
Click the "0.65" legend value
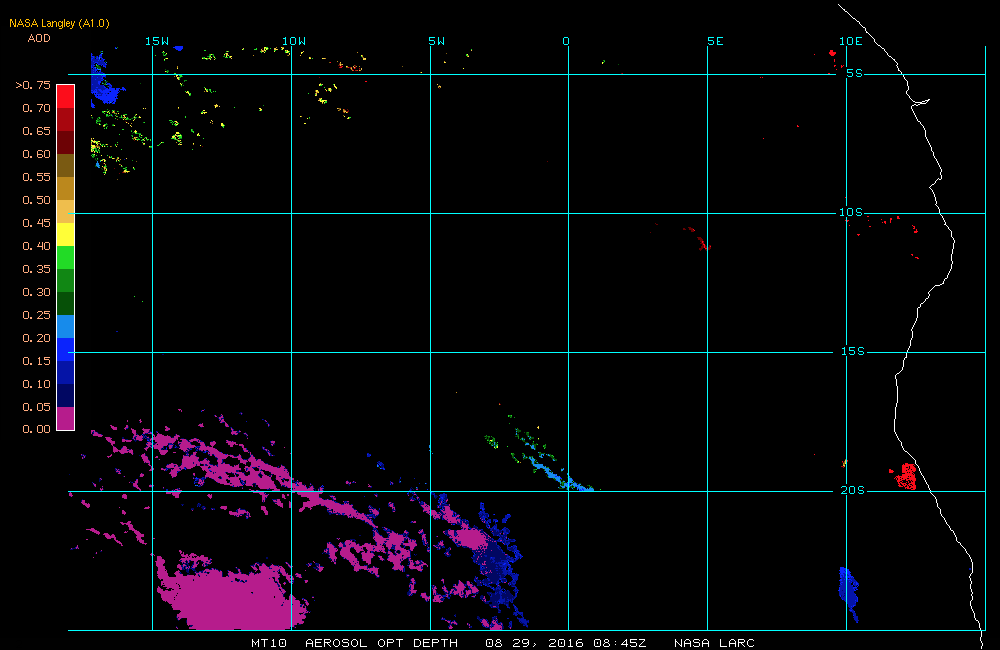point(36,131)
